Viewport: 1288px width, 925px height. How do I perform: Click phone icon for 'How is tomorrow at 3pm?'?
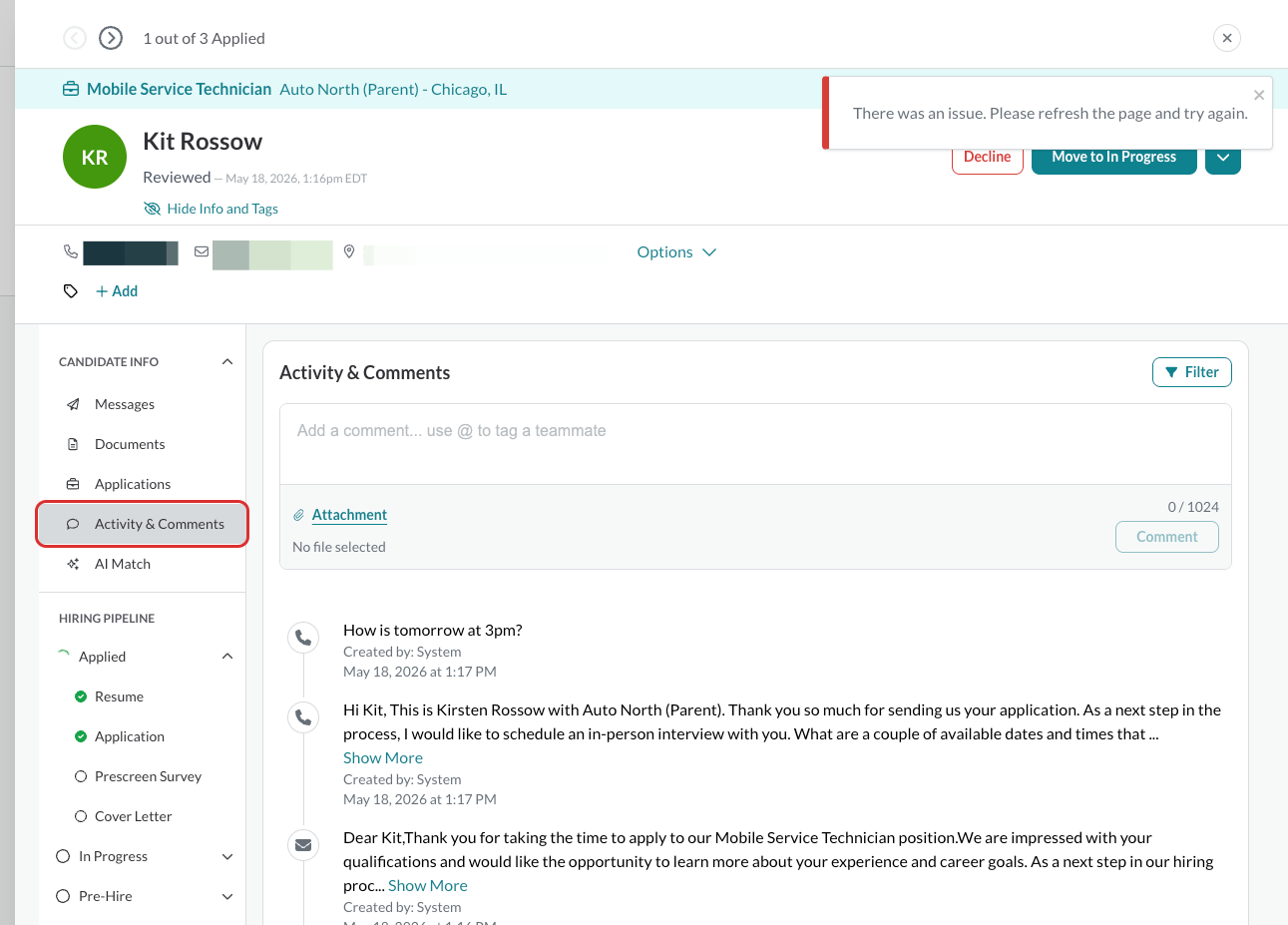[x=303, y=637]
